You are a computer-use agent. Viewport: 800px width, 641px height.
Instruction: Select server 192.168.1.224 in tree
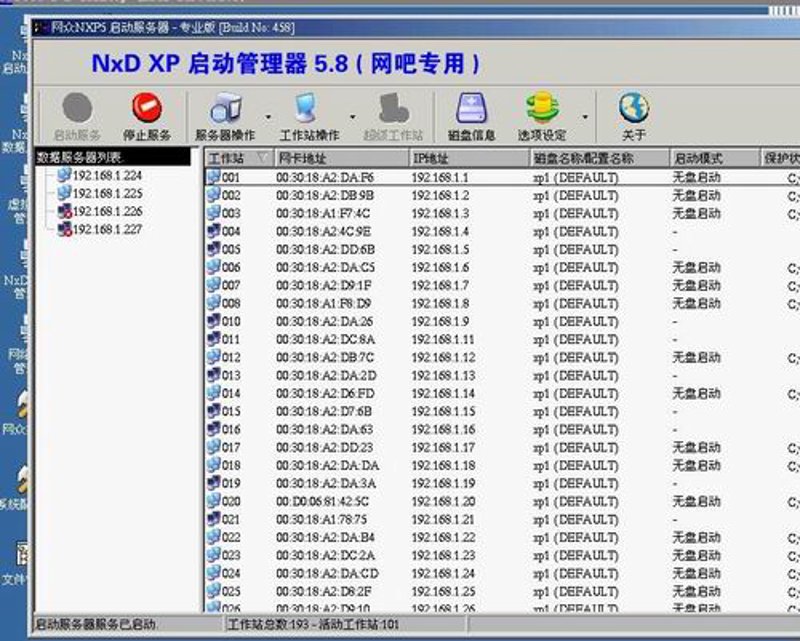pyautogui.click(x=107, y=176)
